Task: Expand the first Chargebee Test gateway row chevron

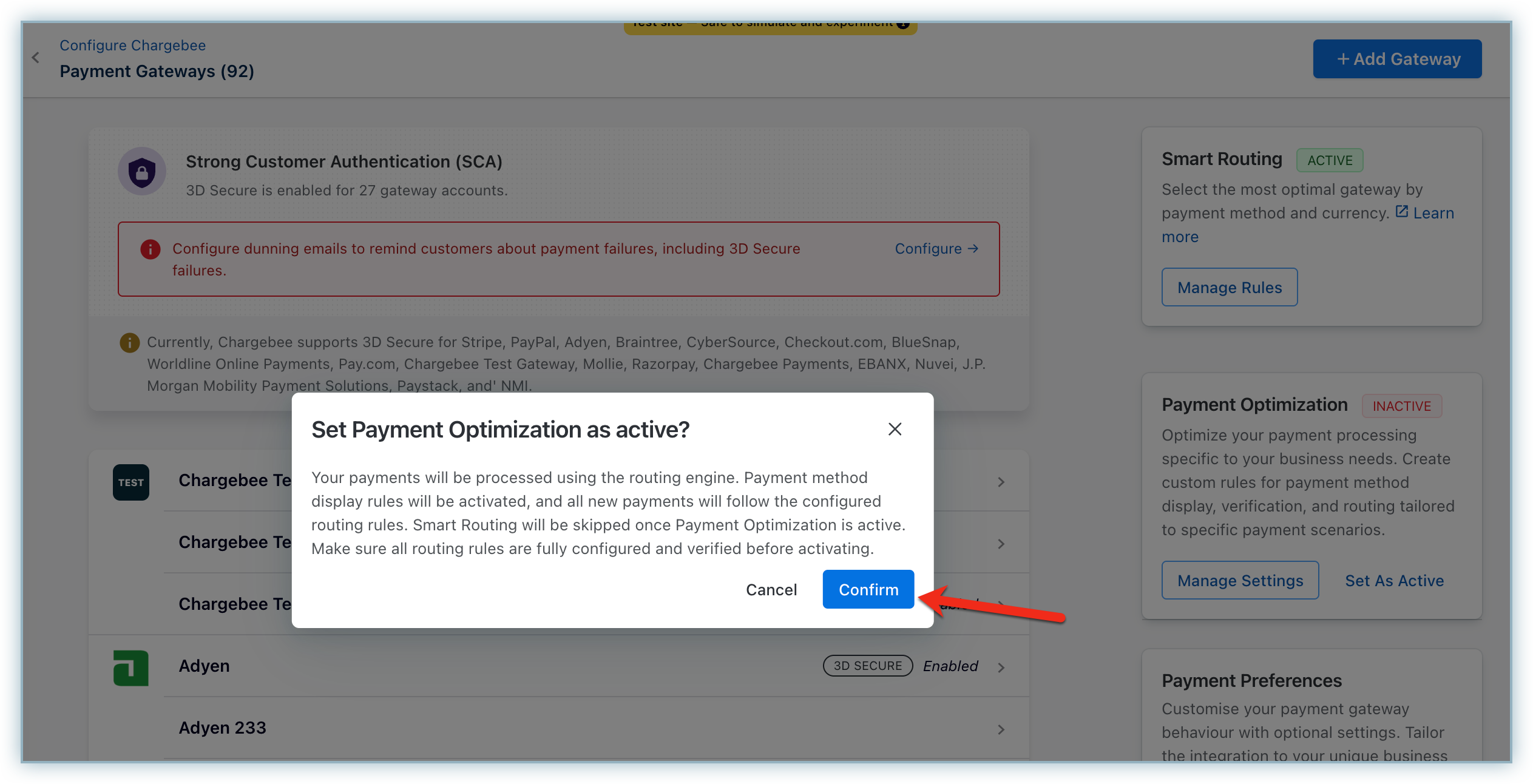Action: point(1001,482)
